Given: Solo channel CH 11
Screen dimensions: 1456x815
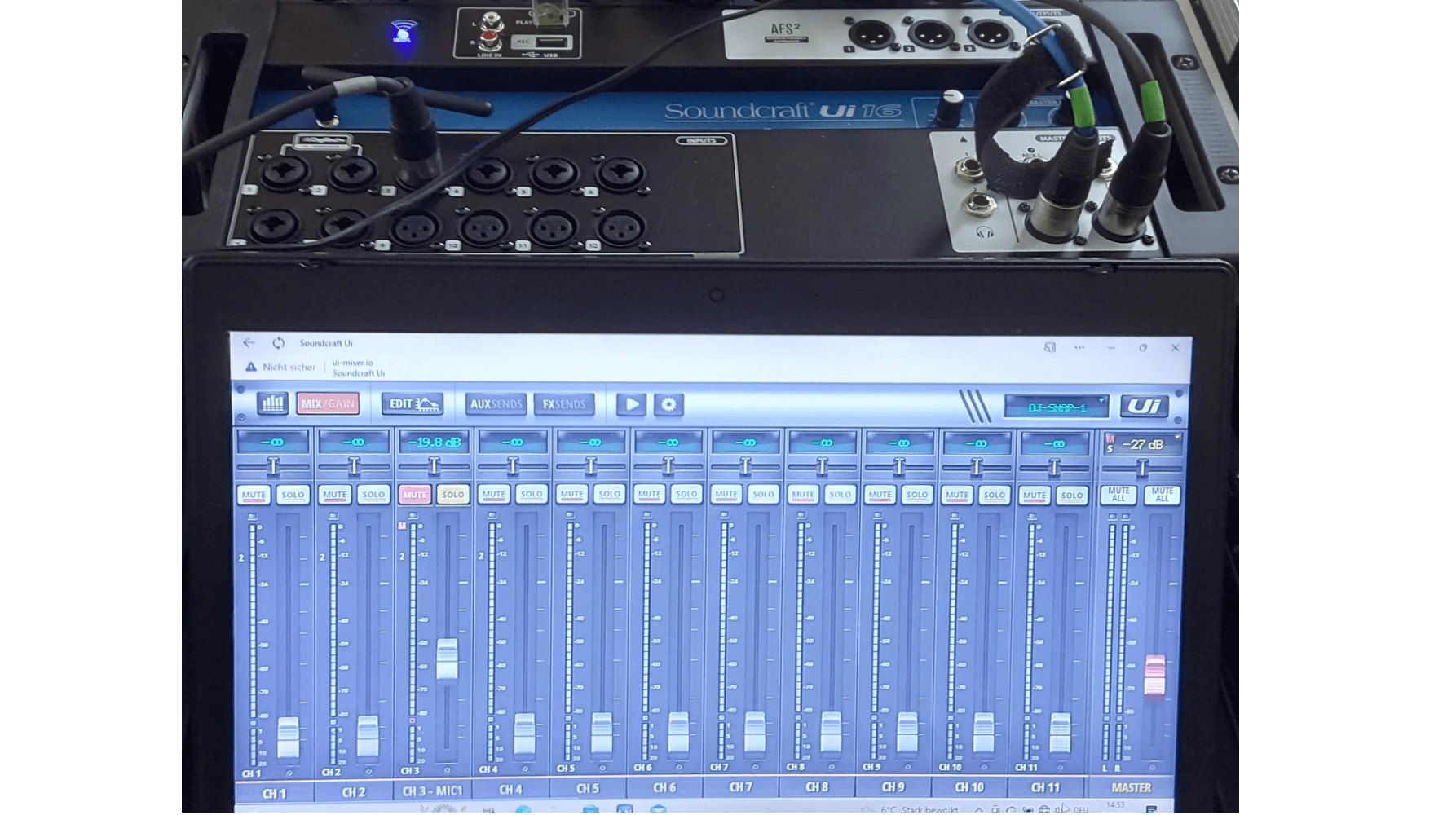Looking at the screenshot, I should (x=1072, y=496).
